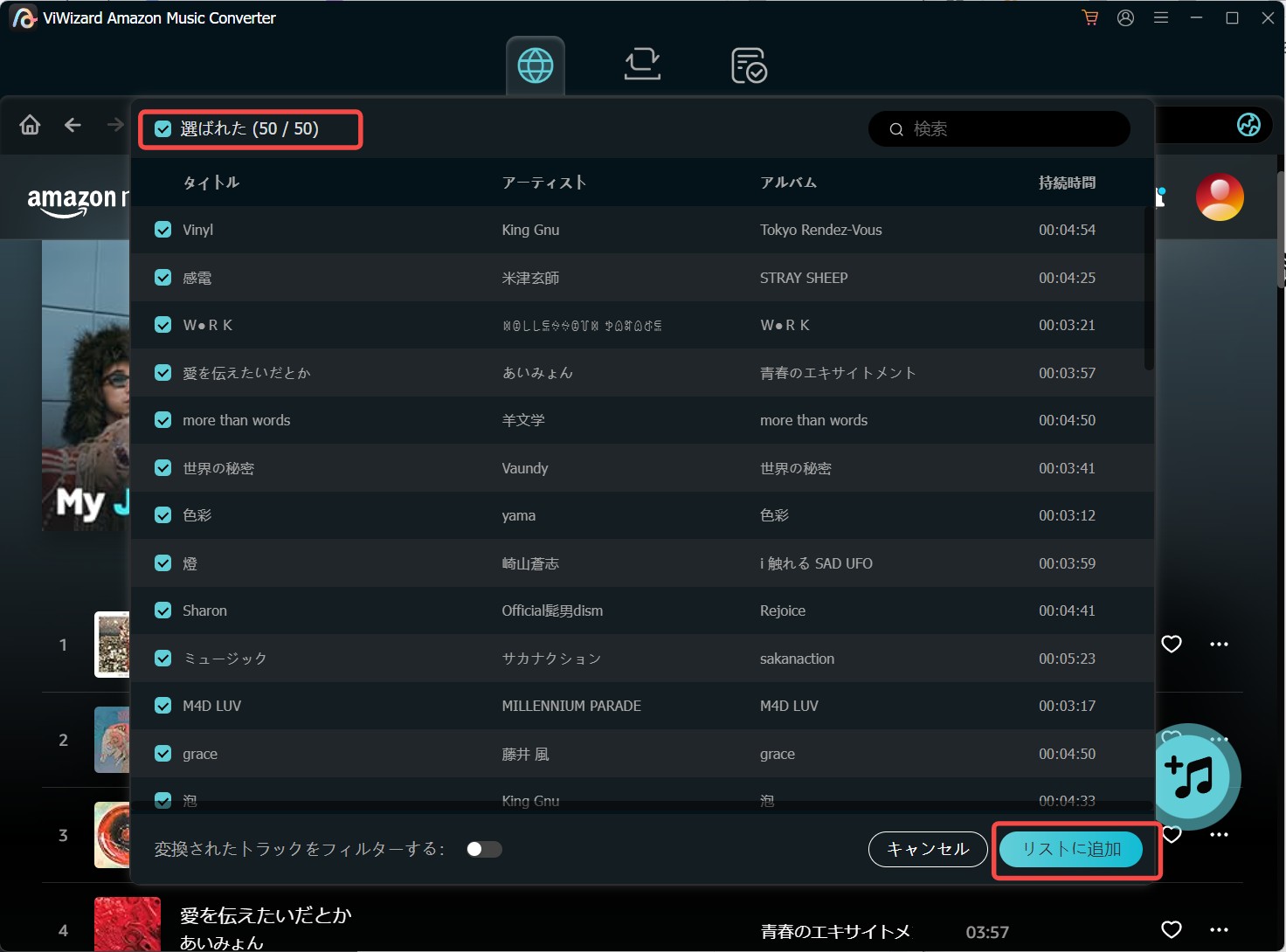Toggle the select-all 選ばれた checkbox
This screenshot has width=1286, height=952.
(x=162, y=129)
